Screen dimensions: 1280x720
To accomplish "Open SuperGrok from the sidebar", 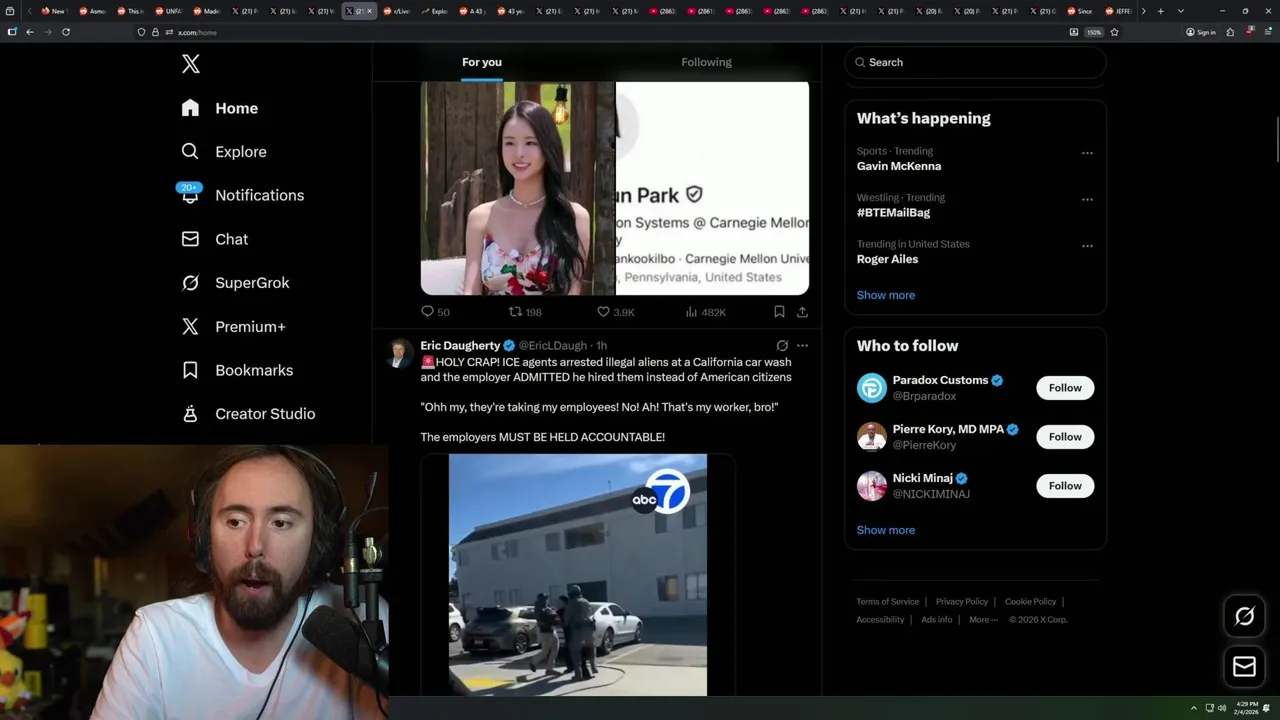I will (236, 283).
